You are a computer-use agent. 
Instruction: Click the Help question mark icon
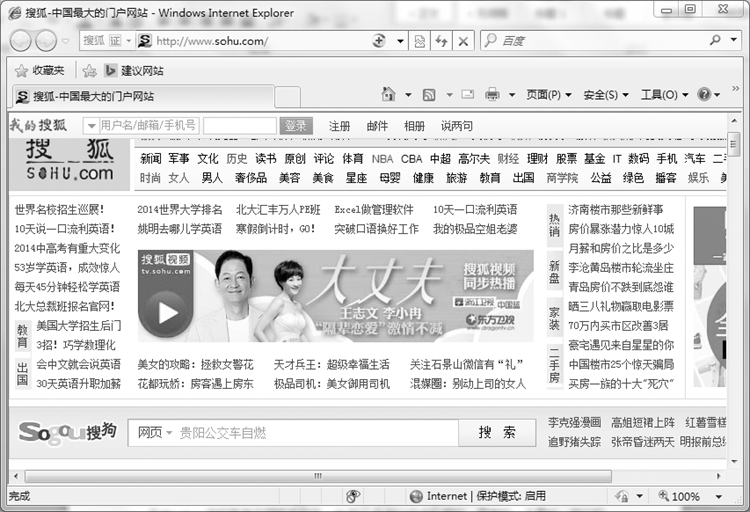pos(704,94)
